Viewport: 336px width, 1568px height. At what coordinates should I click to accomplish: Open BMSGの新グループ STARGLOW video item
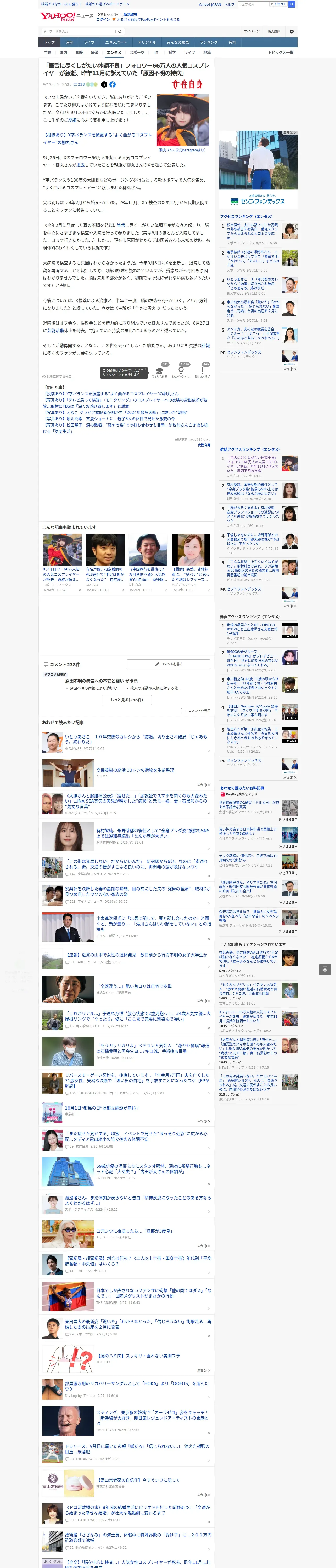coord(253,658)
